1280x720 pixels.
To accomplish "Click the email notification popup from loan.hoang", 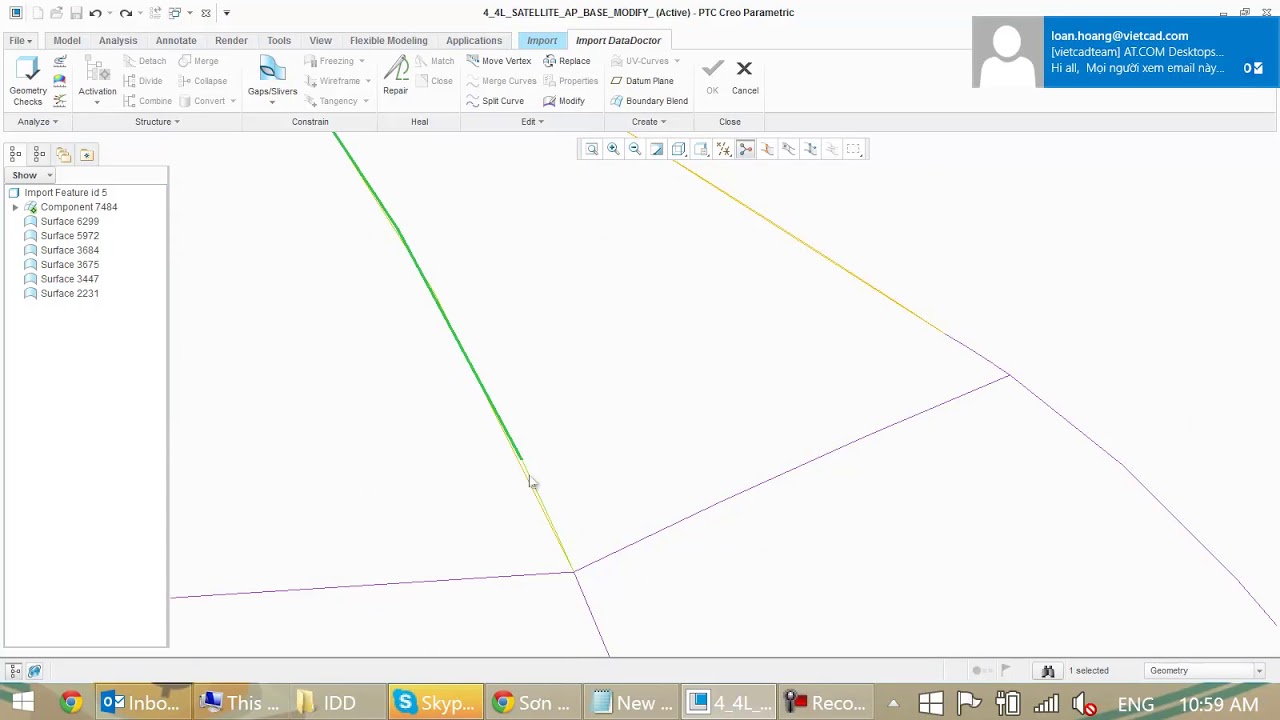I will pyautogui.click(x=1125, y=52).
